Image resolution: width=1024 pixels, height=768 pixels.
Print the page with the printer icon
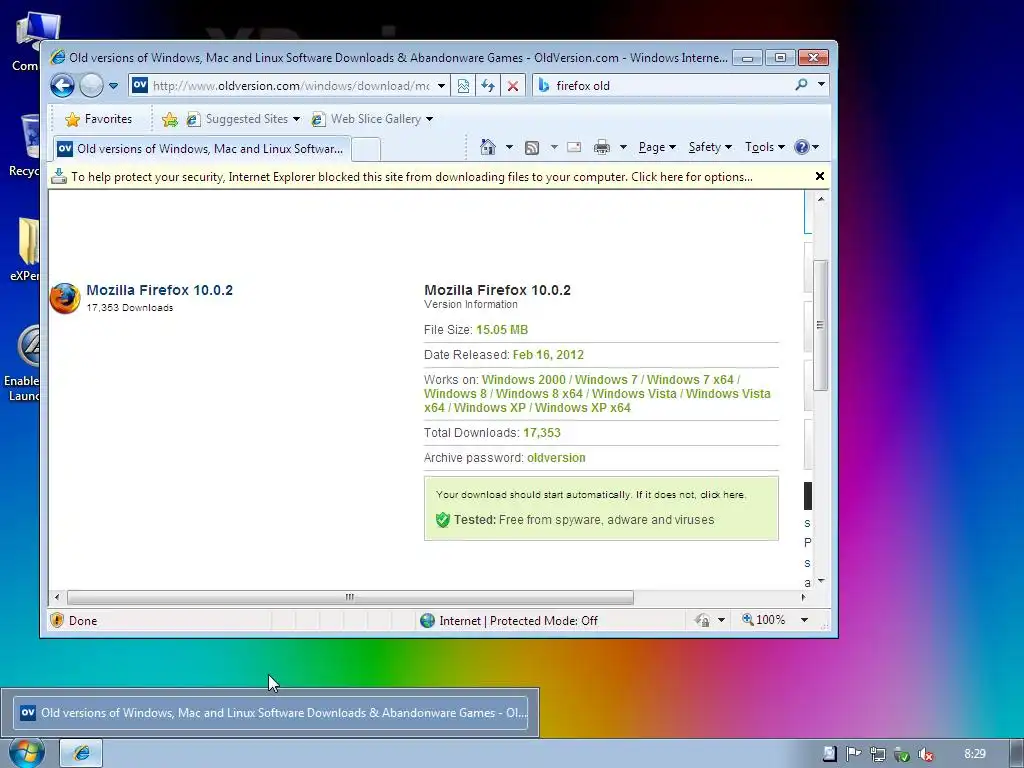coord(601,147)
